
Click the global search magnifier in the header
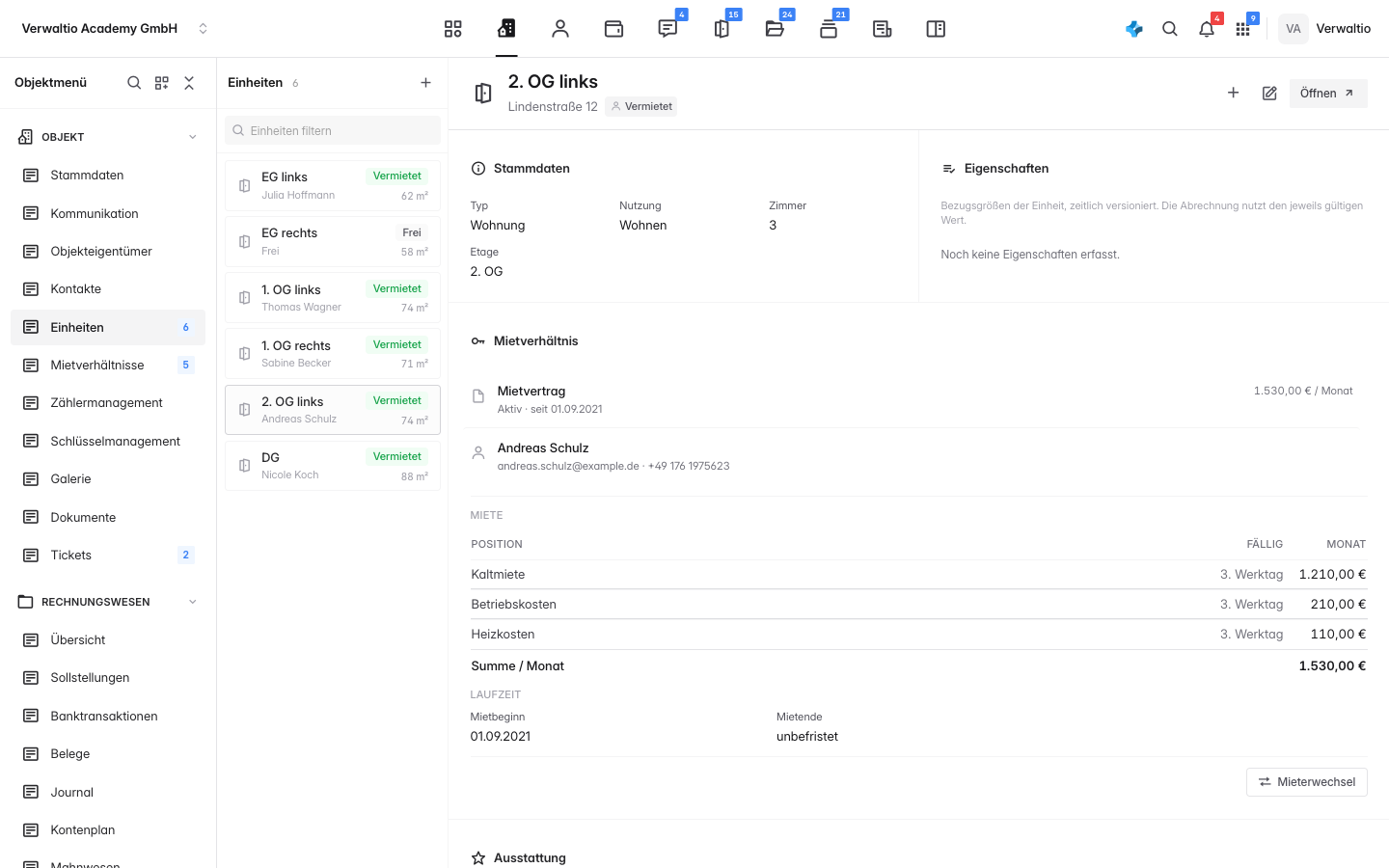click(x=1170, y=29)
